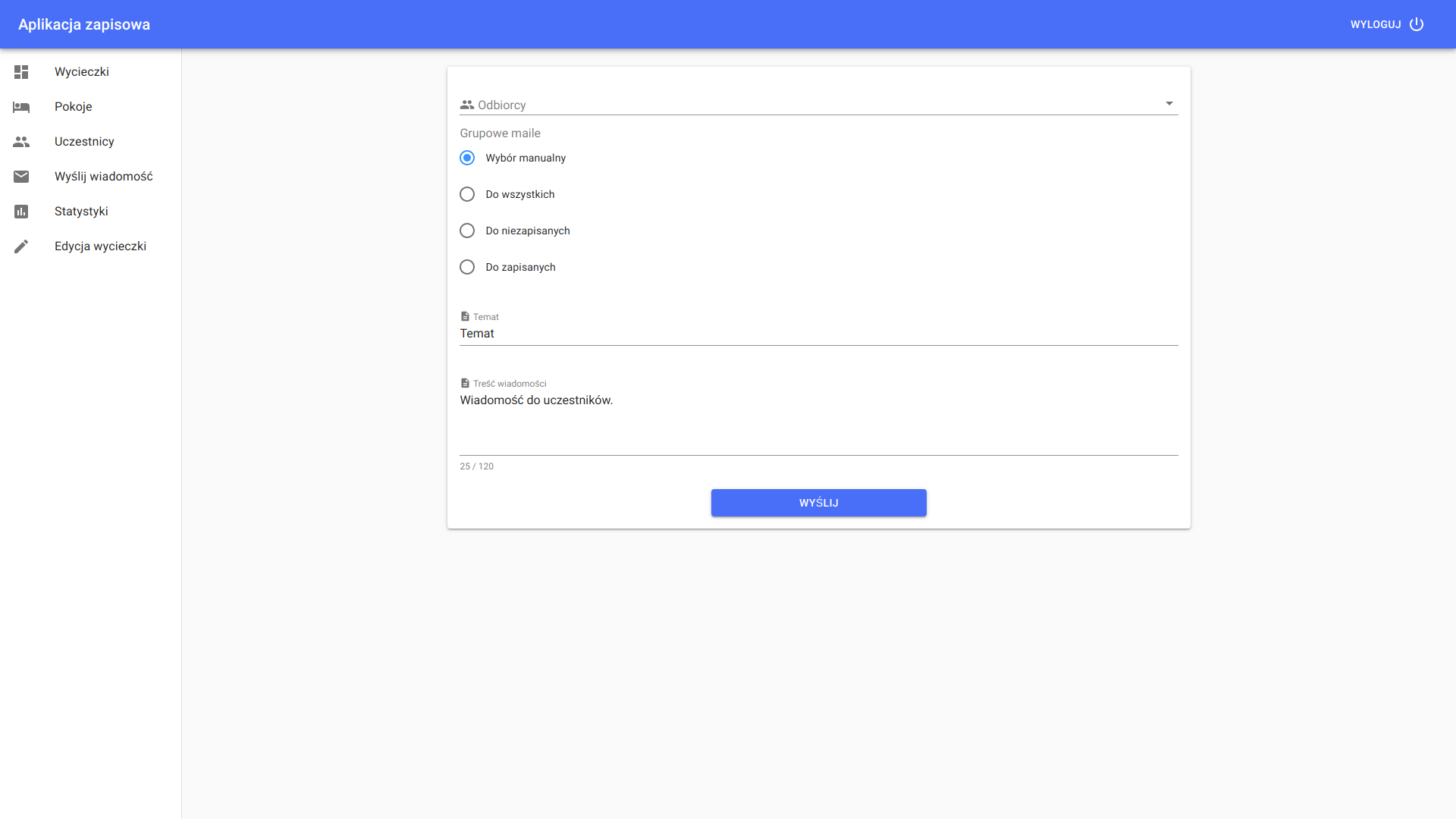Click the envelope icon for Wyślij wiadomość
Screen dimensions: 1456x819
[x=21, y=177]
